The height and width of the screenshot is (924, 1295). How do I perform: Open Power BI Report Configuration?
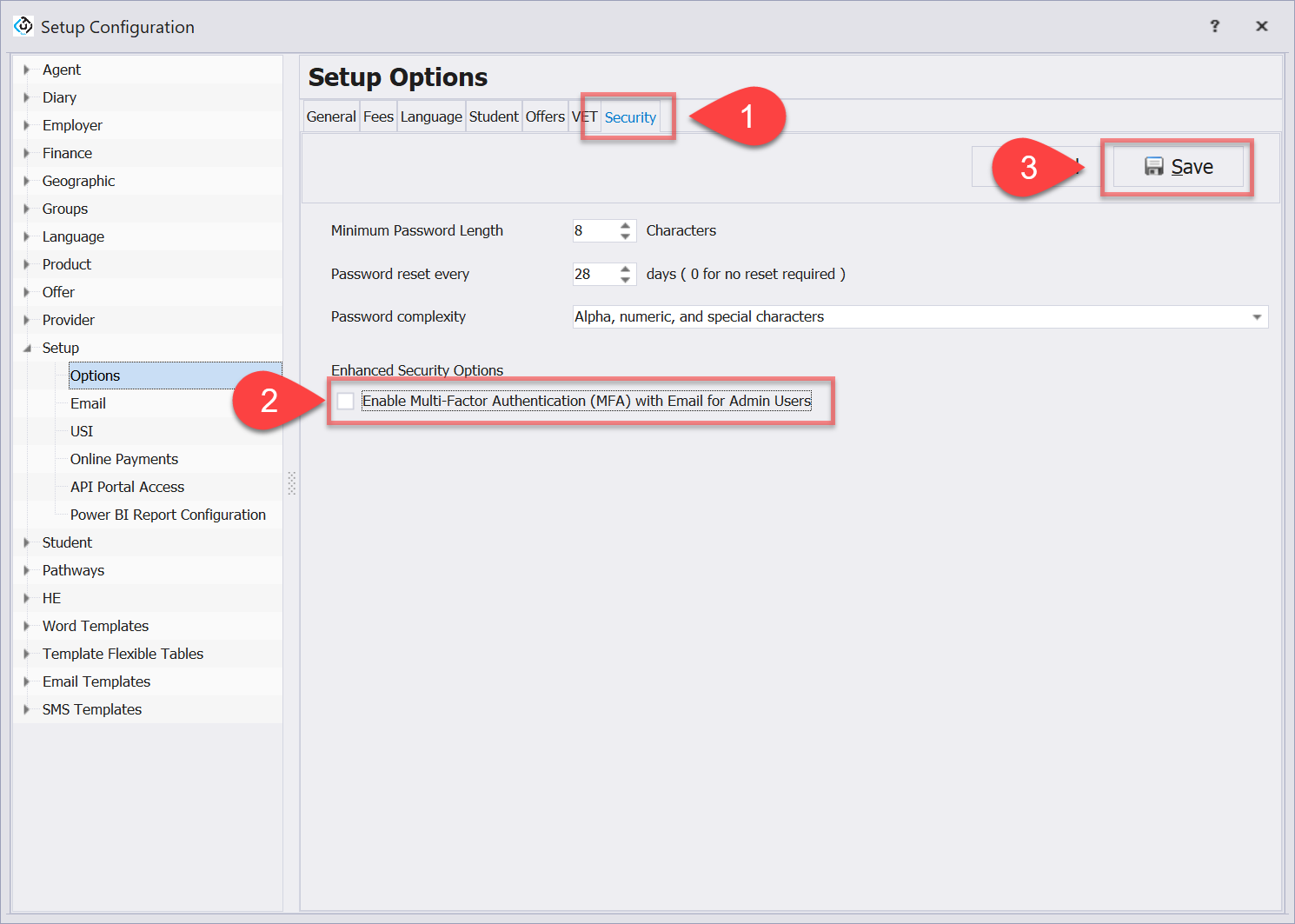[168, 515]
